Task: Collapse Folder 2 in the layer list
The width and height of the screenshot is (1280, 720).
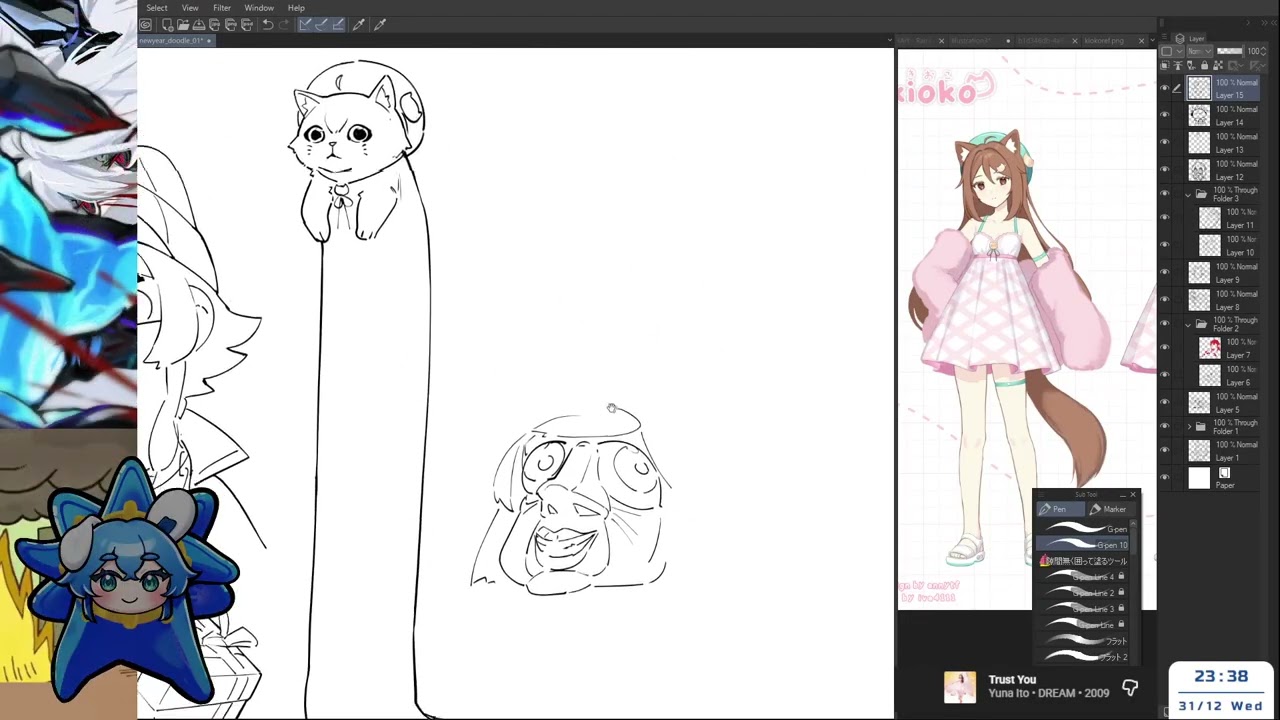Action: click(x=1188, y=324)
